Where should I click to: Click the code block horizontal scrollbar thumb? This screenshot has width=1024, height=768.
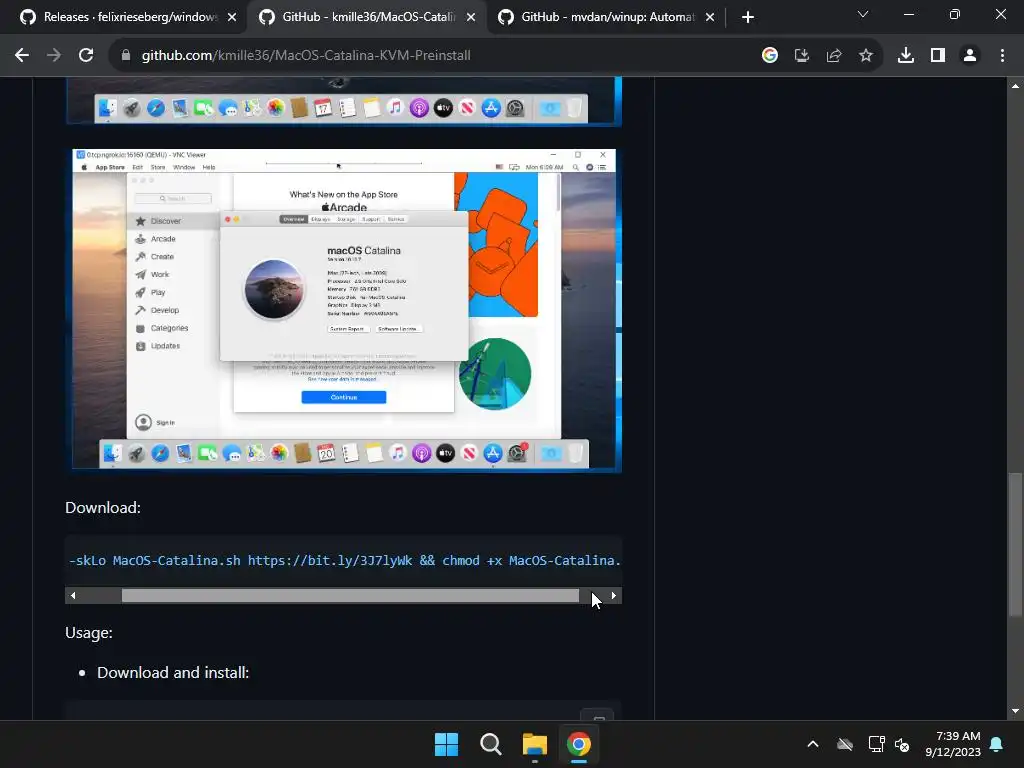point(350,596)
